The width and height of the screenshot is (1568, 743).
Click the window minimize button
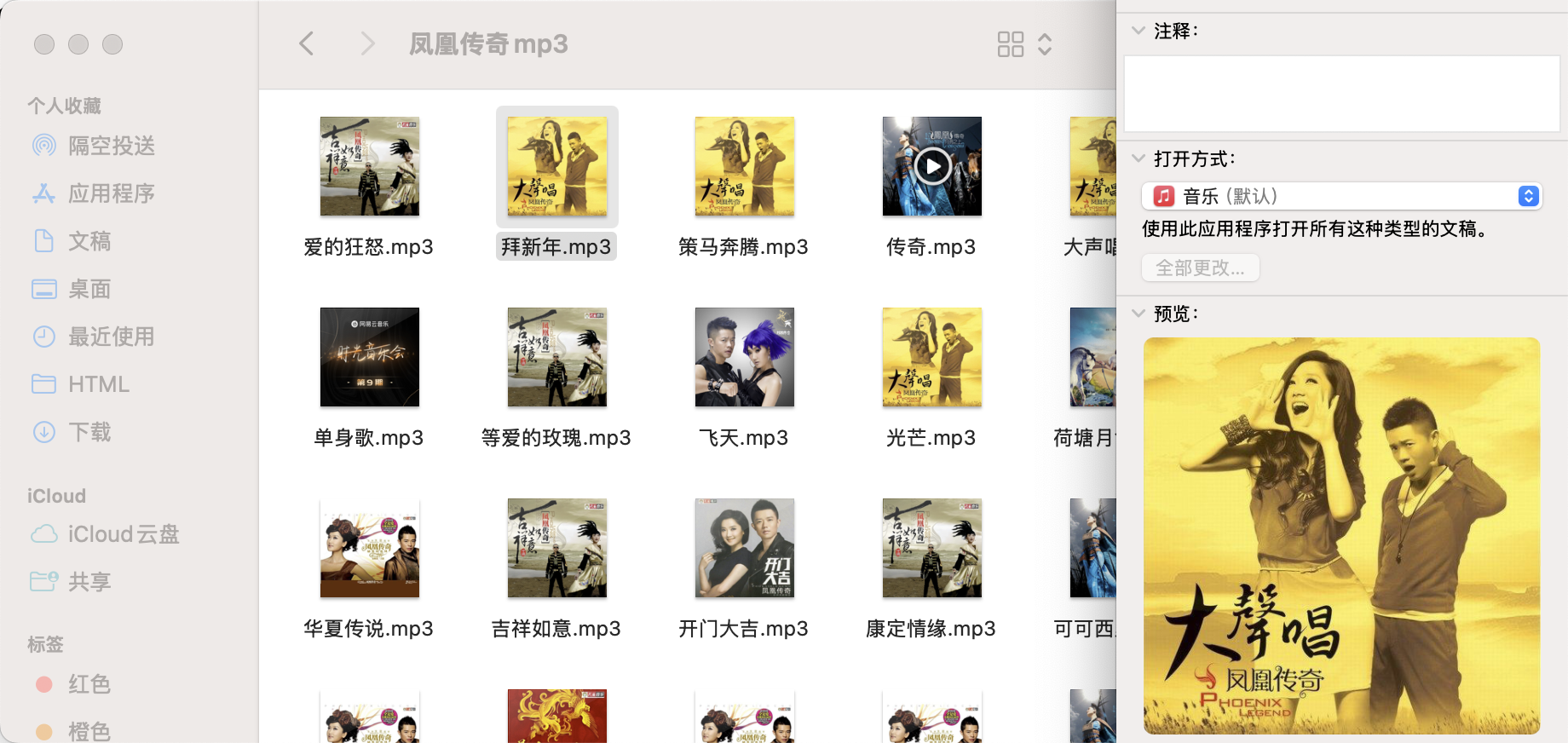(78, 44)
